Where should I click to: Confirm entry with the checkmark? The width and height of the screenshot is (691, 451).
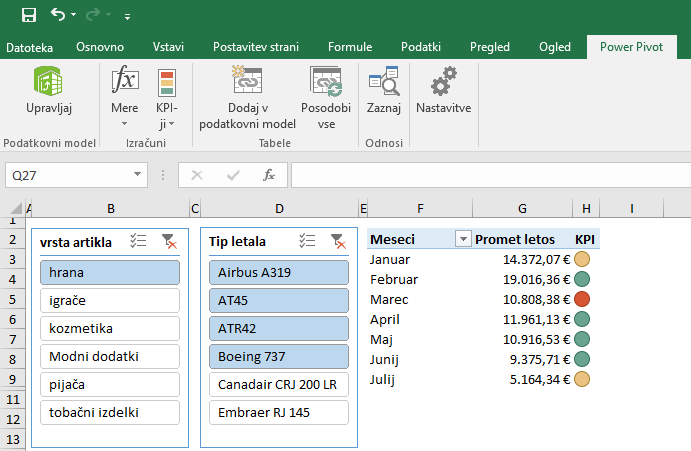point(233,175)
